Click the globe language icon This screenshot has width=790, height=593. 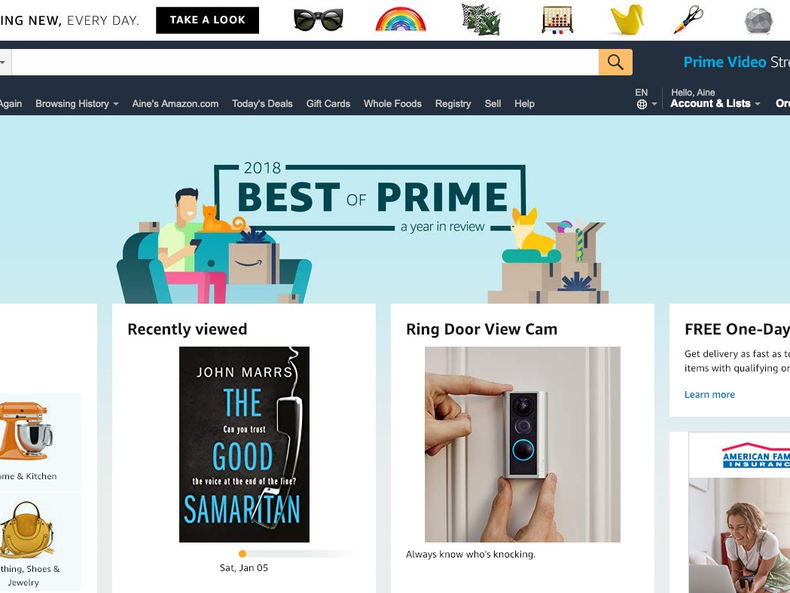point(642,104)
